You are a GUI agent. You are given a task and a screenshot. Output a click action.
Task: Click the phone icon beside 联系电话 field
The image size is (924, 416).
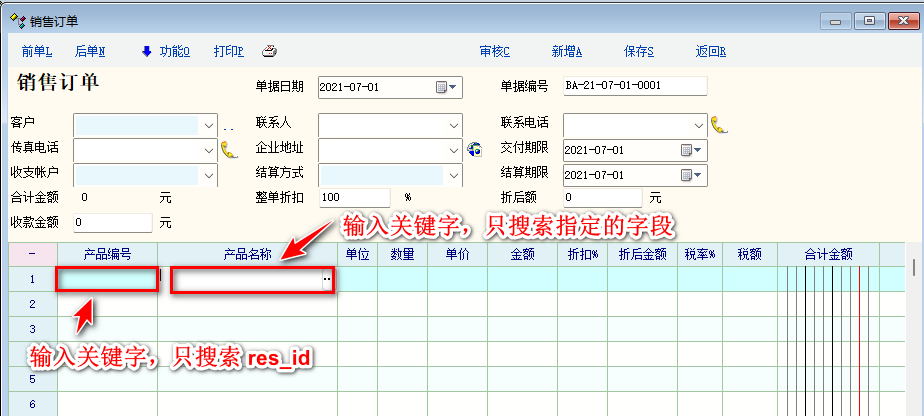pos(719,125)
